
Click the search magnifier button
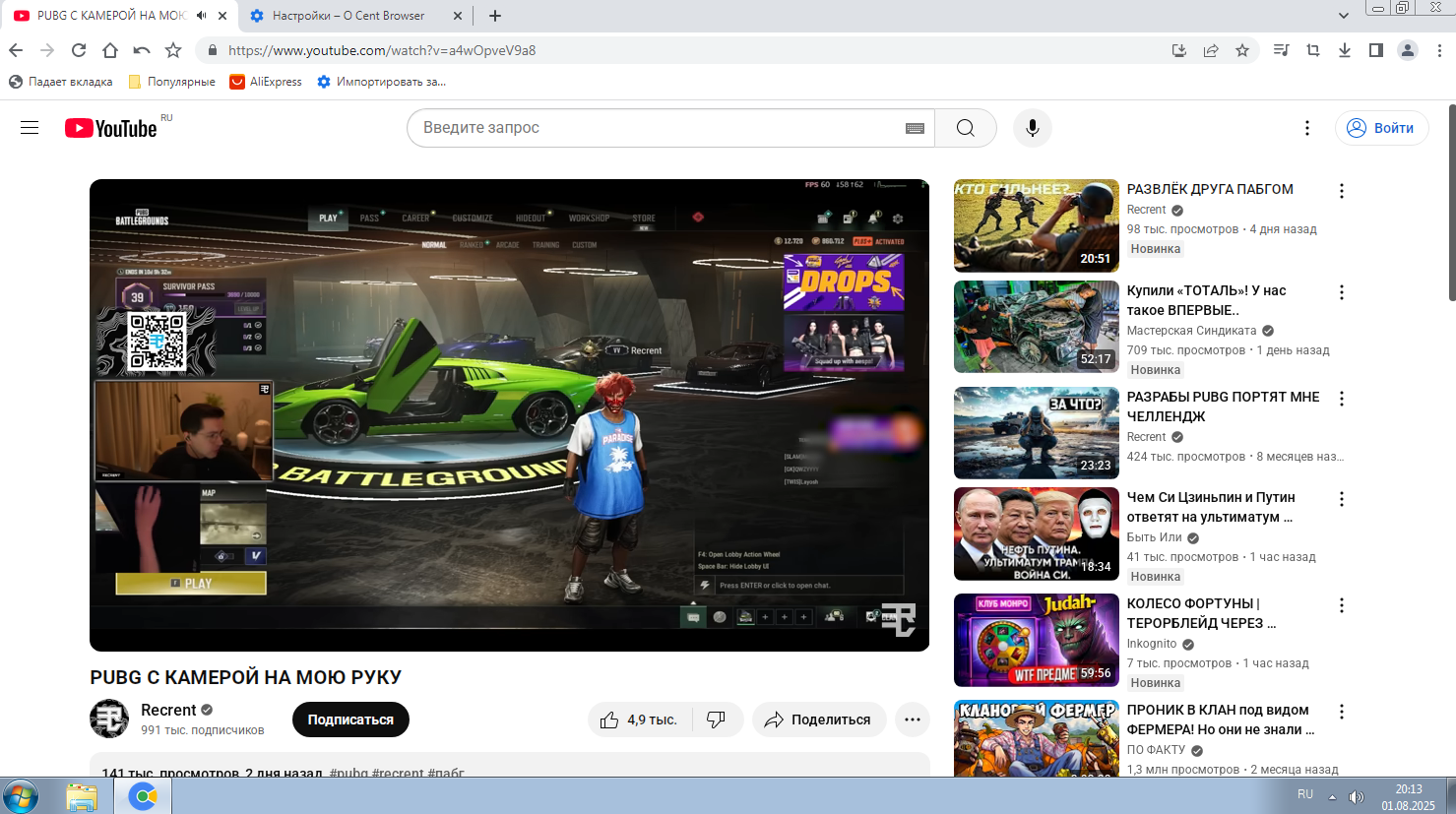[965, 128]
